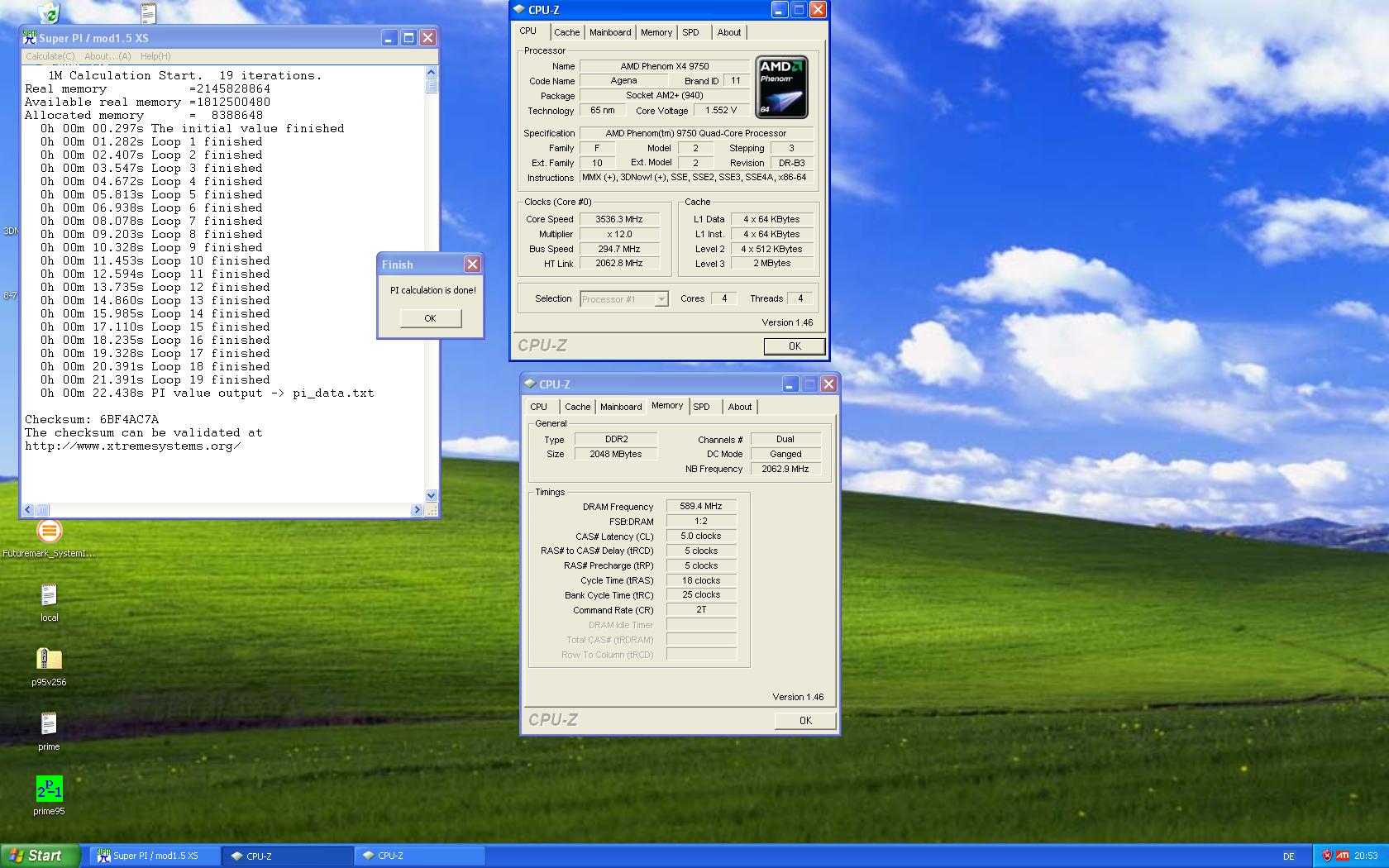Maximize the Super PI window

click(408, 38)
